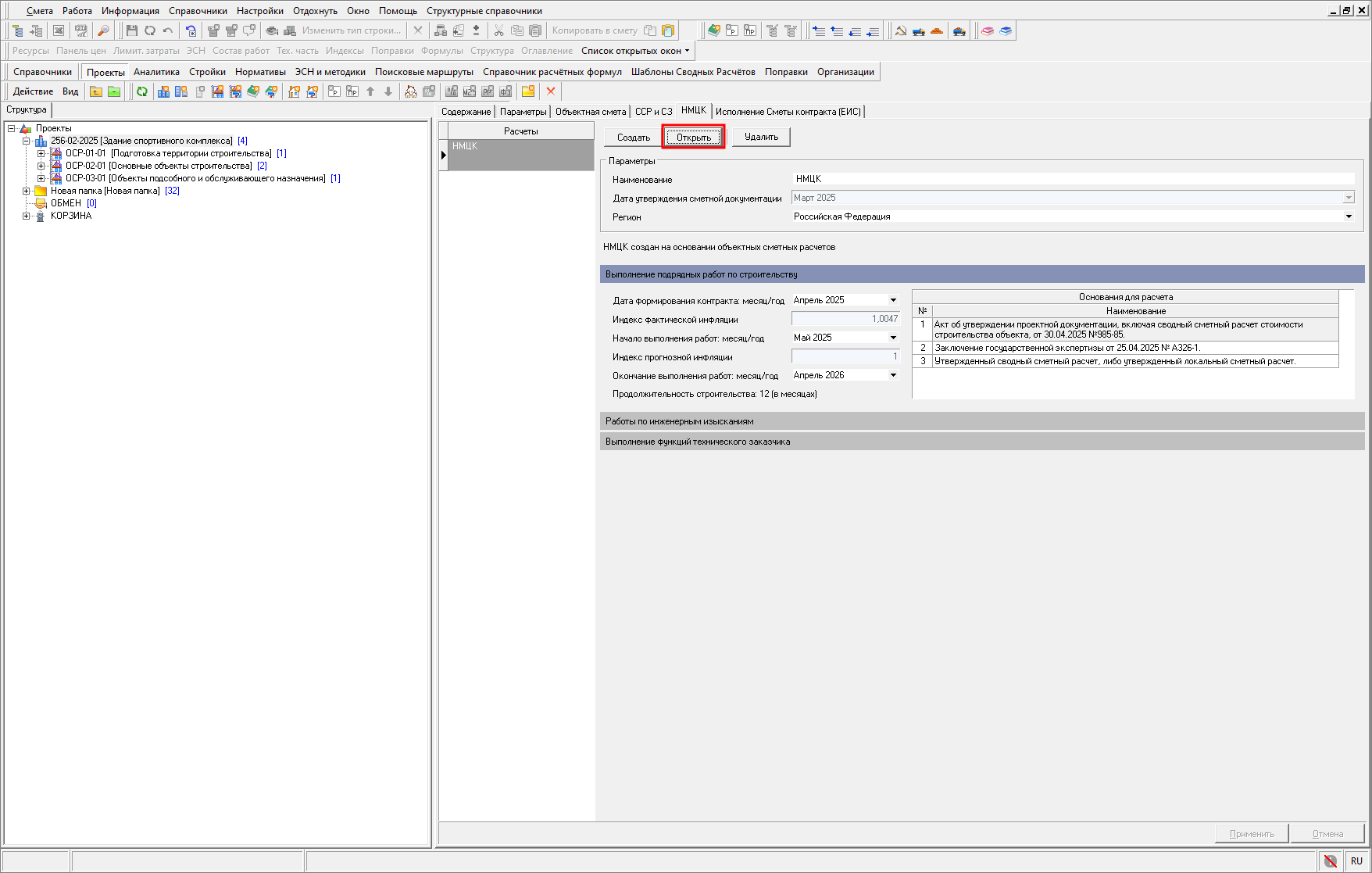This screenshot has width=1372, height=873.
Task: Expand the Новая папка tree node
Action: pos(27,191)
